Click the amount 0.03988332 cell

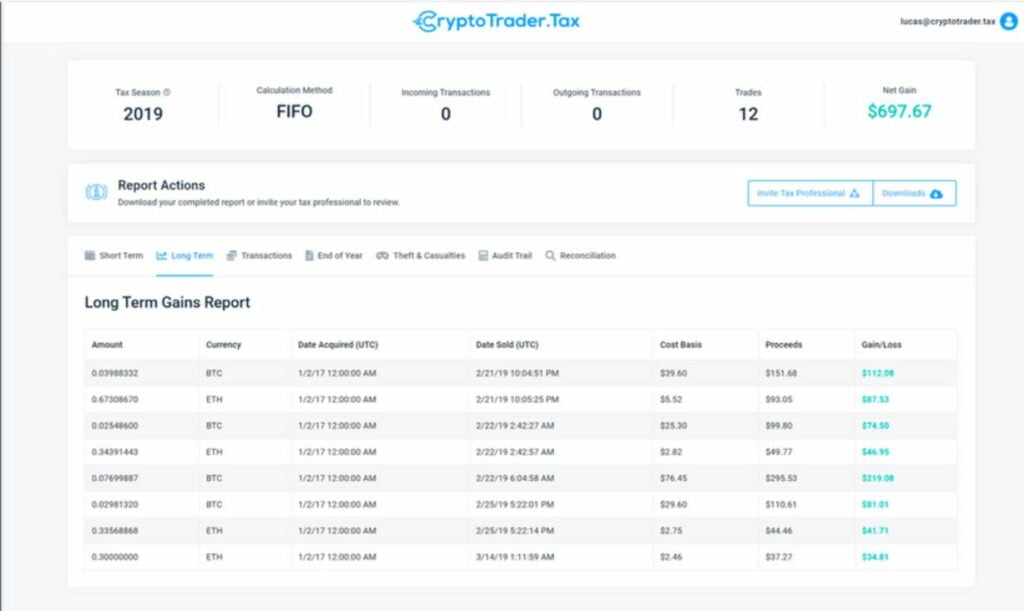(115, 373)
